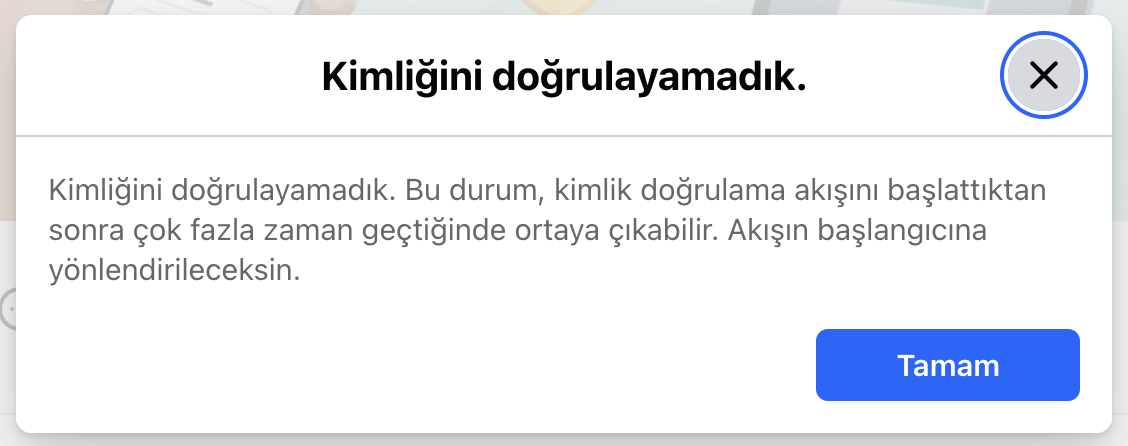Image resolution: width=1128 pixels, height=446 pixels.
Task: Close the identity verification dialog with X
Action: point(1043,75)
